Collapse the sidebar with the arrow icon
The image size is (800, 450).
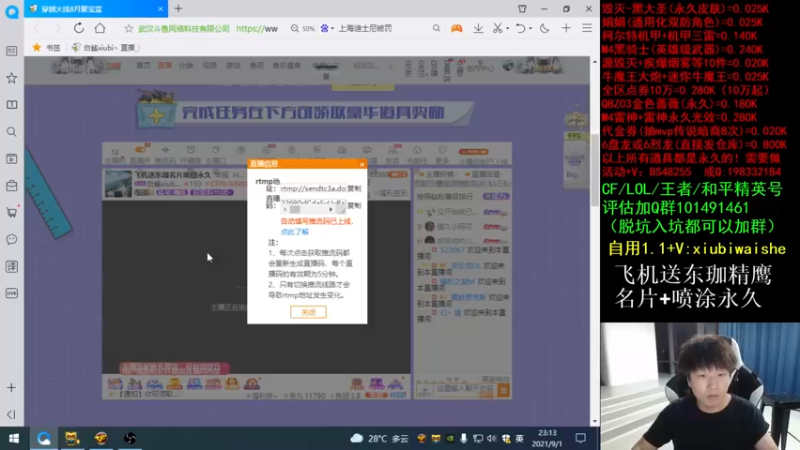pos(11,415)
